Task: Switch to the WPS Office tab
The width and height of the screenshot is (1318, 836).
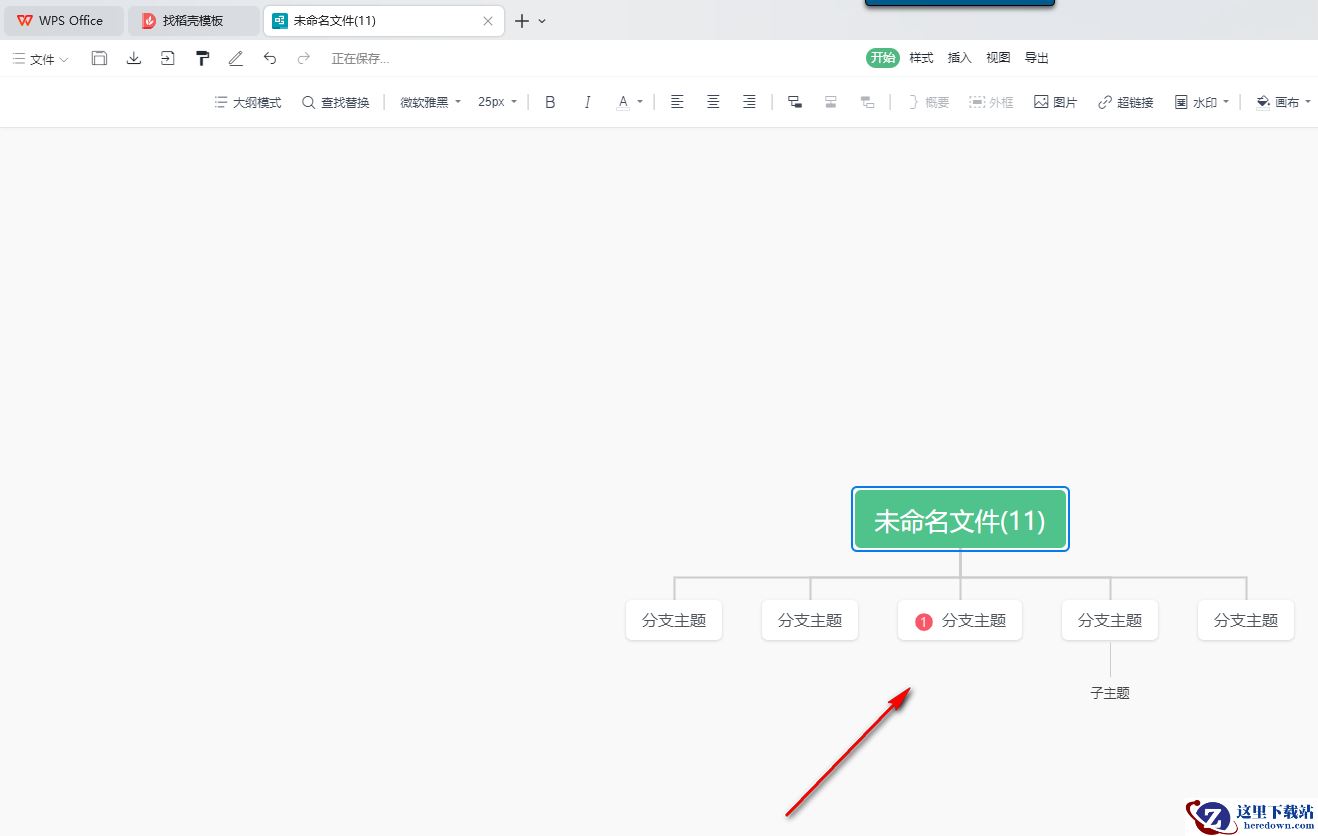Action: [63, 20]
